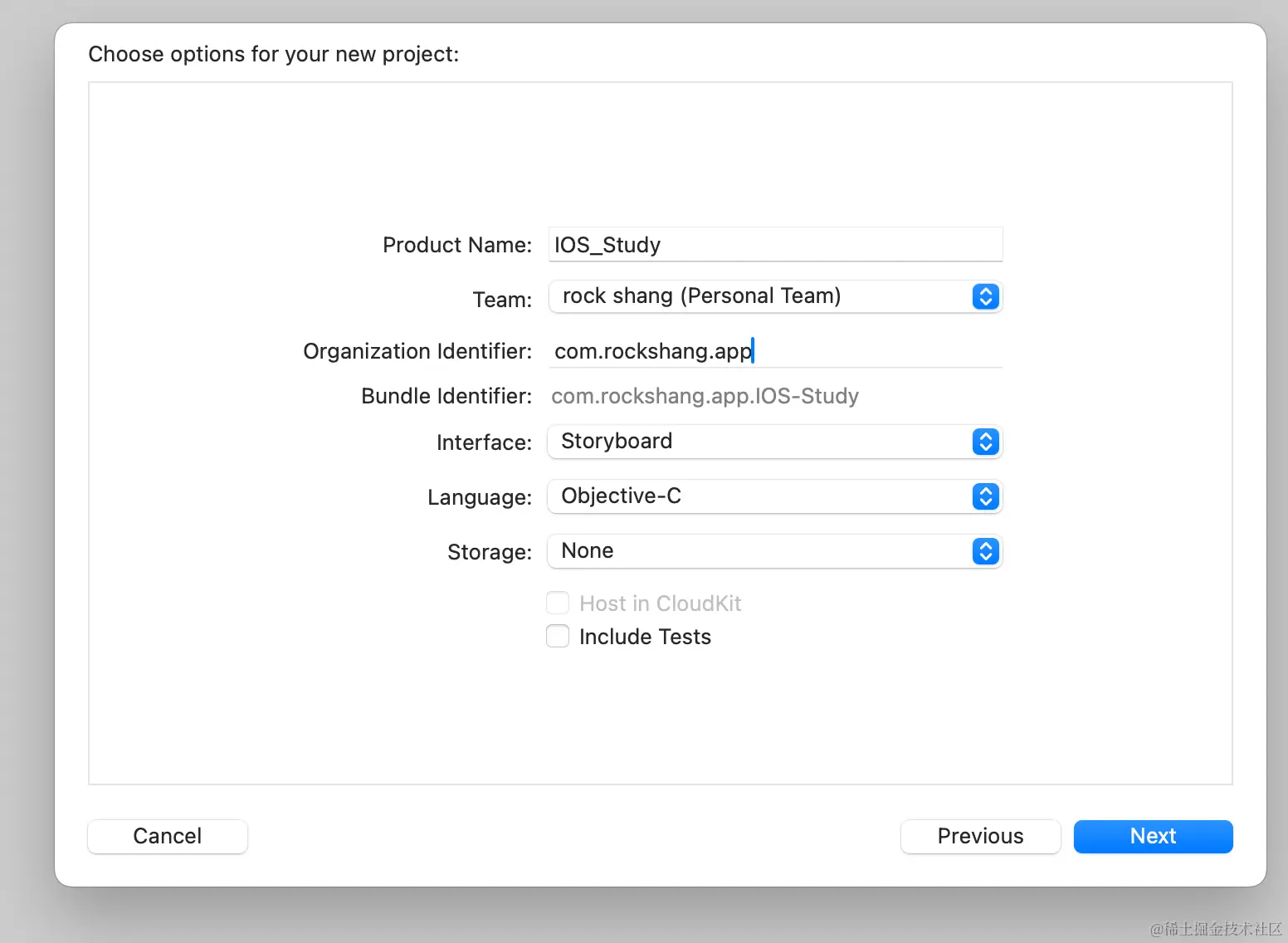
Task: Toggle the Host in CloudKit checkbox
Action: click(558, 603)
